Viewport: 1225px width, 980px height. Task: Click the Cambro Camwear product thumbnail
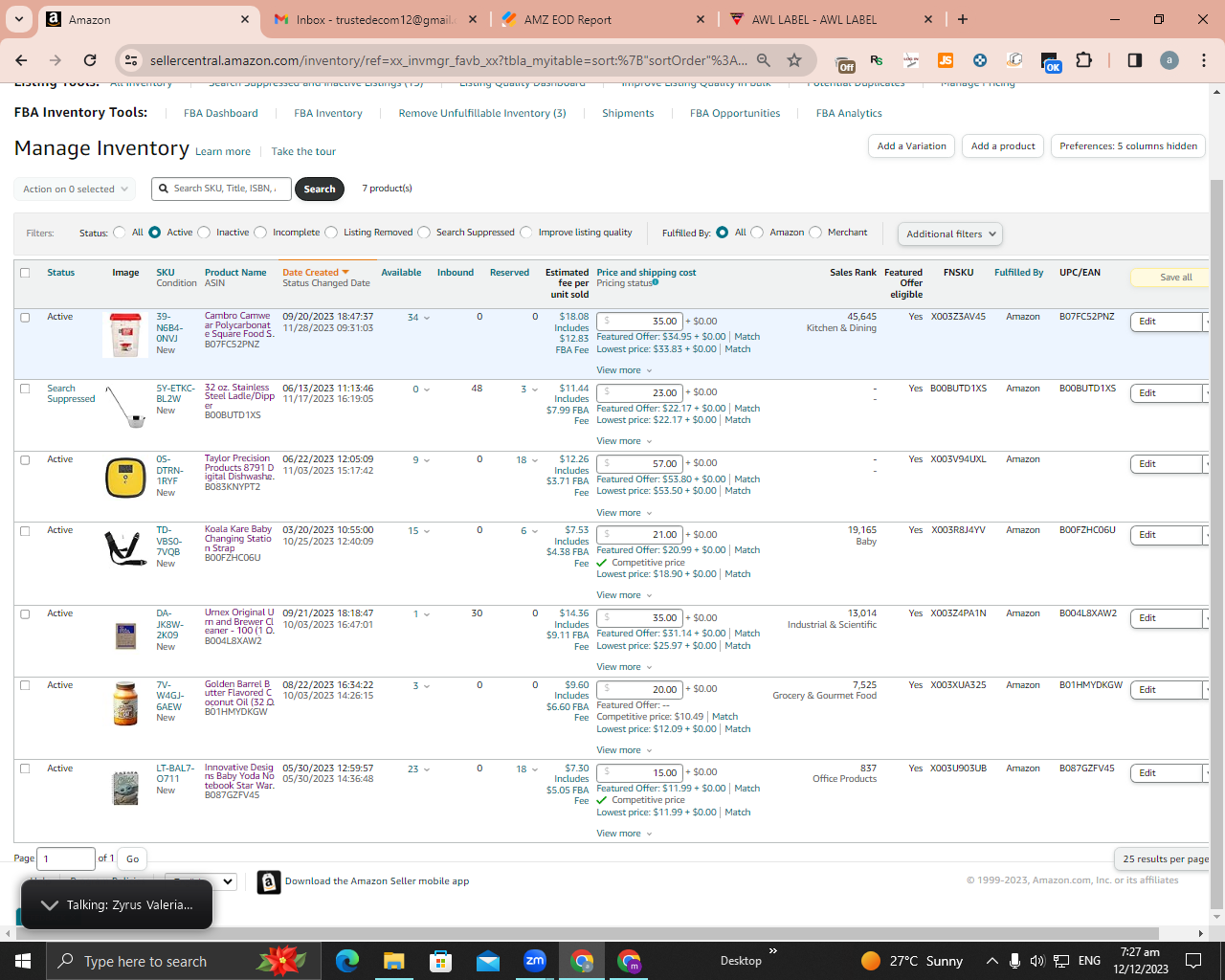pyautogui.click(x=125, y=335)
